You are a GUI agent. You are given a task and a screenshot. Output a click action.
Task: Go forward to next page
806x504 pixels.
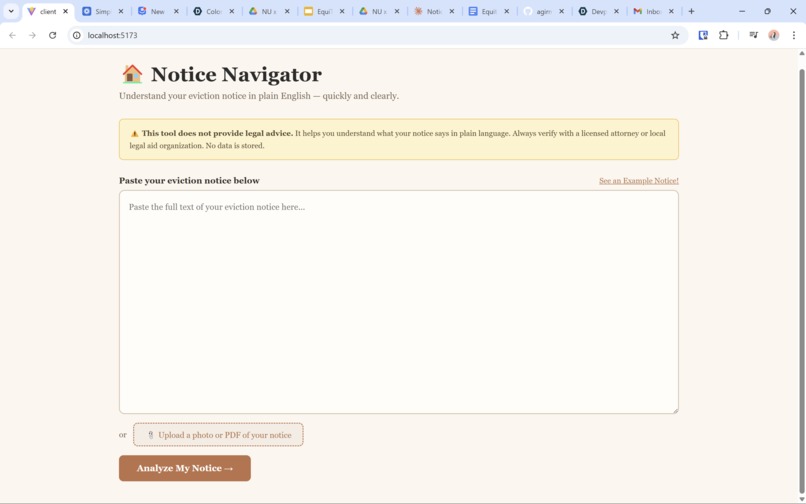pyautogui.click(x=32, y=35)
